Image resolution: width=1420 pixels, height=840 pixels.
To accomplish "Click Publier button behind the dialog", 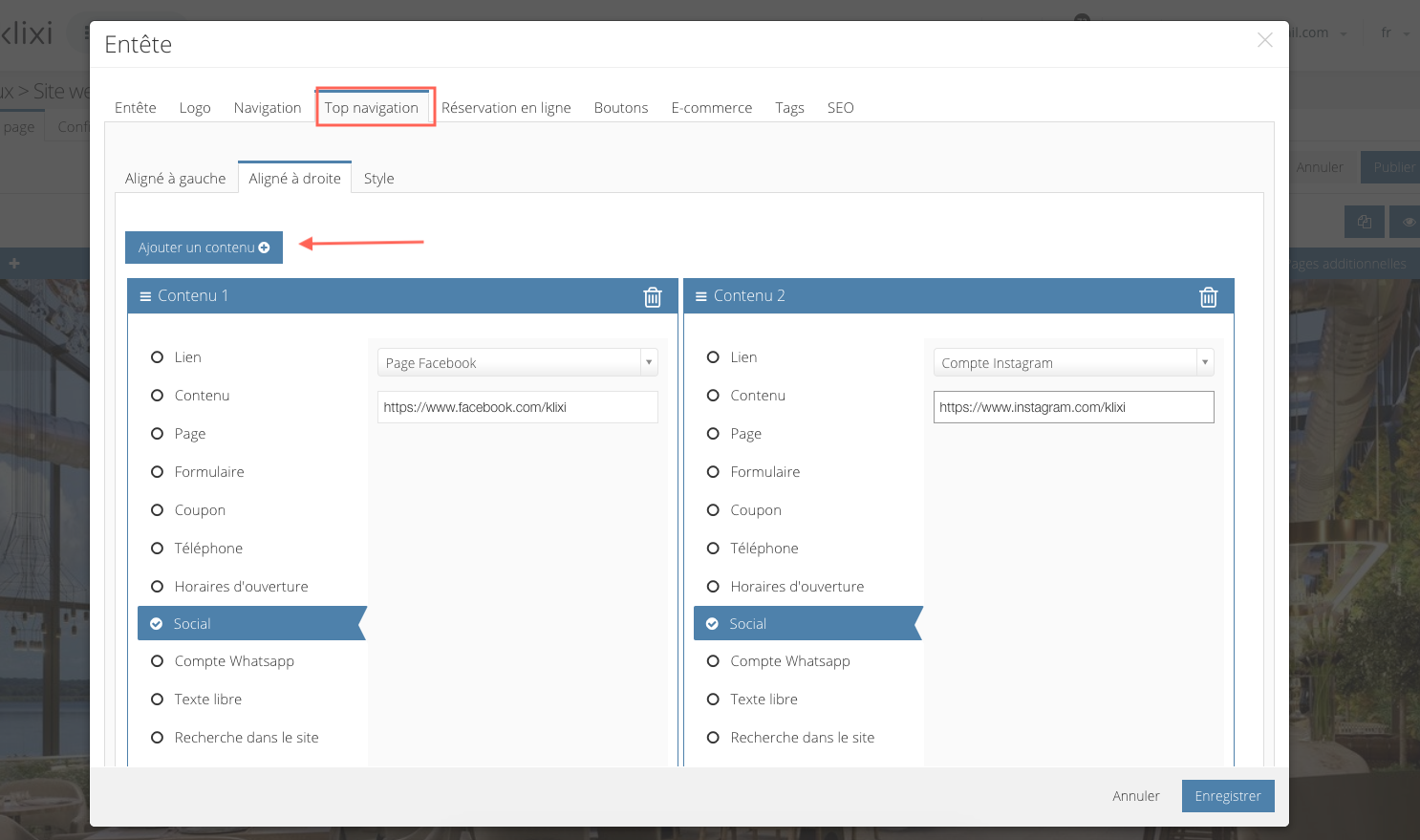I will coord(1391,167).
